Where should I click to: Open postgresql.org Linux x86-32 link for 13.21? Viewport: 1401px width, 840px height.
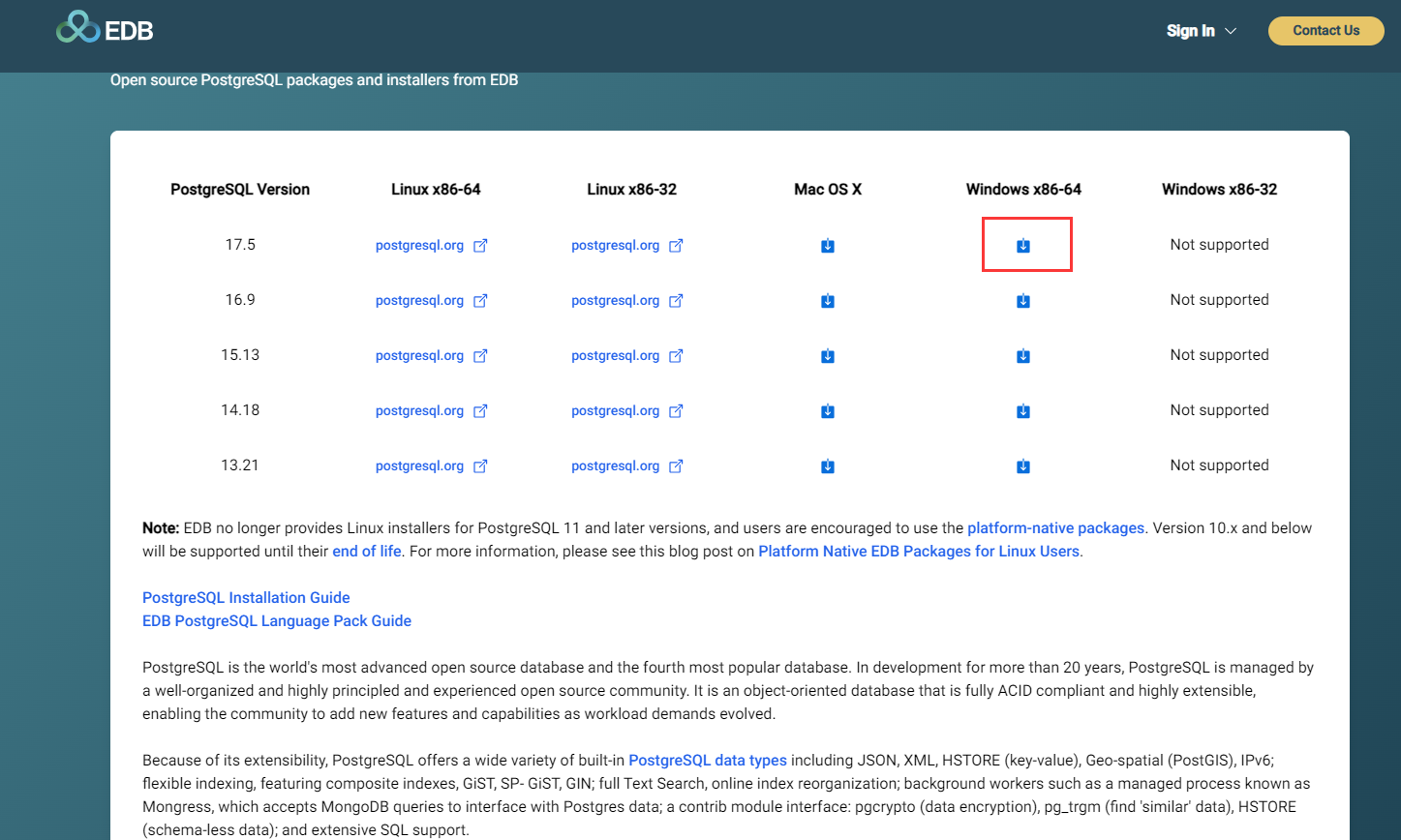click(627, 466)
